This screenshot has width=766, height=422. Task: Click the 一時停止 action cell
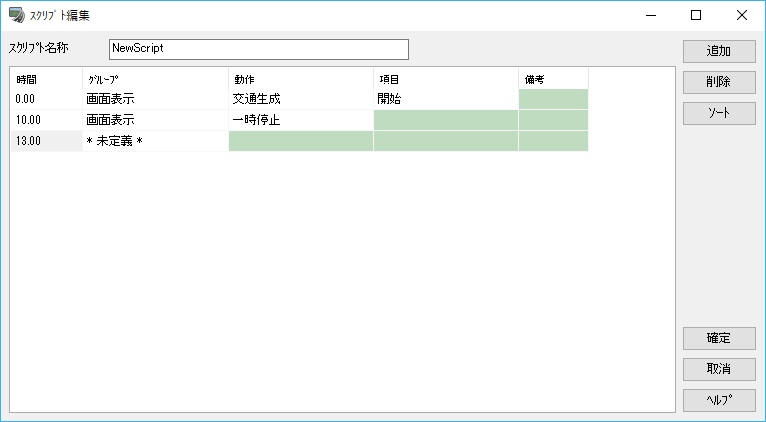301,120
